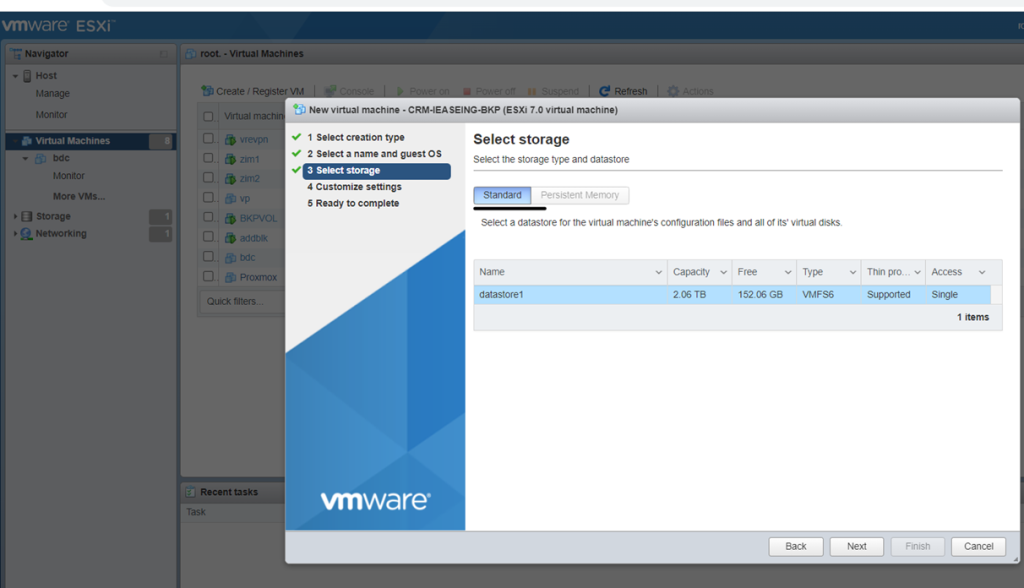Select the datastore1 row

coord(570,295)
